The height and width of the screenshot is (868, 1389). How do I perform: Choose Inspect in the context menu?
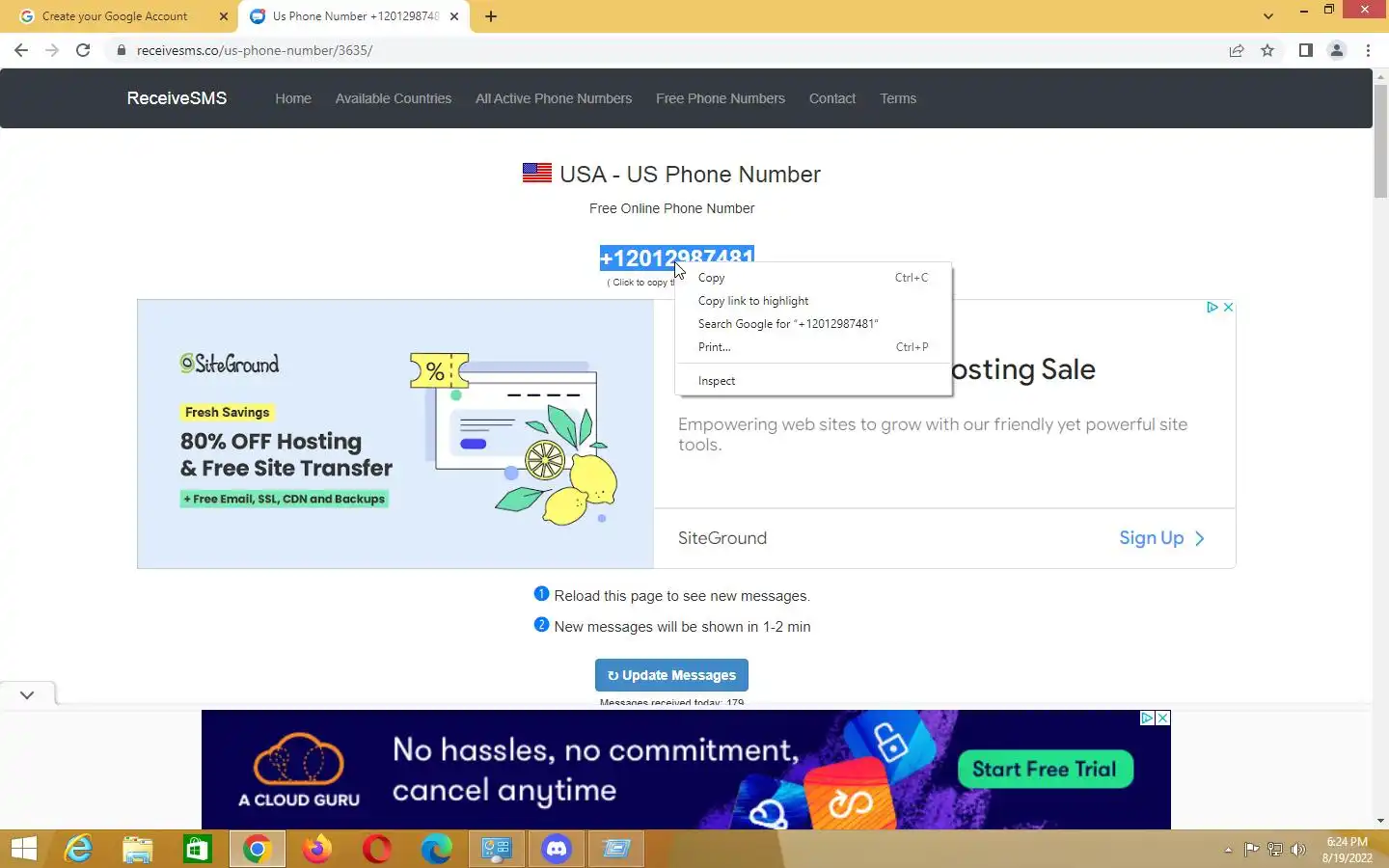[813, 381]
